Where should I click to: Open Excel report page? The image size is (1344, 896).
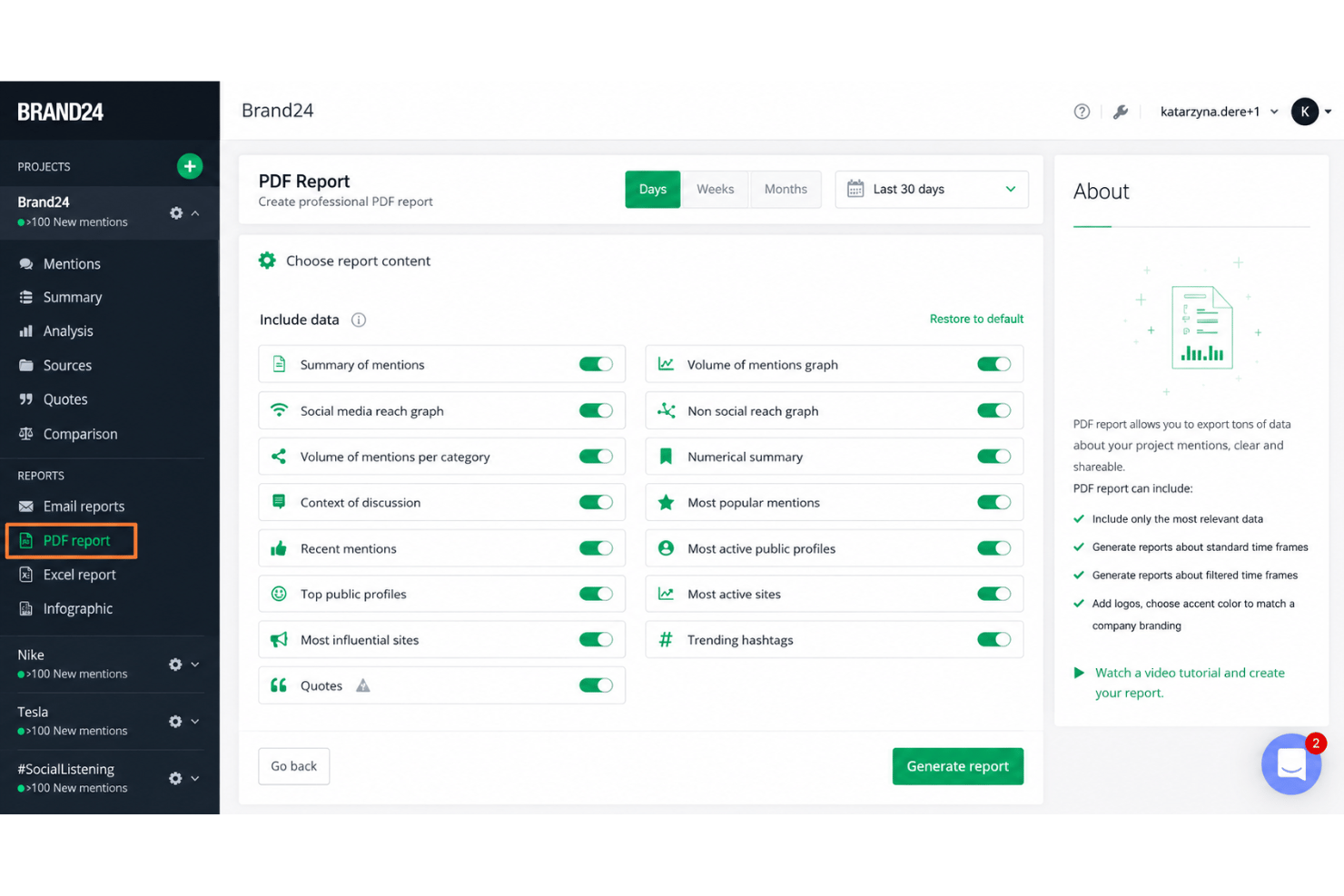79,575
